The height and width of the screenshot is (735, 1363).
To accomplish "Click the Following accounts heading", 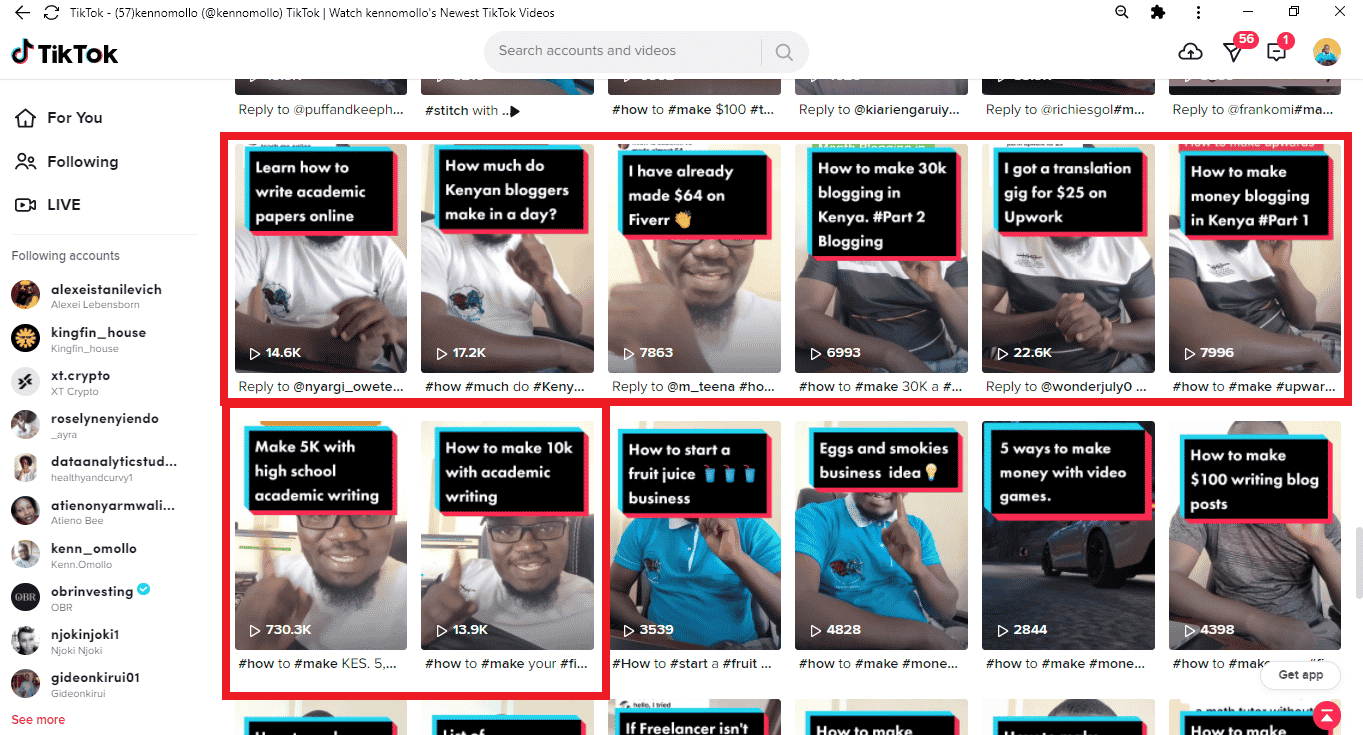I will click(x=66, y=256).
